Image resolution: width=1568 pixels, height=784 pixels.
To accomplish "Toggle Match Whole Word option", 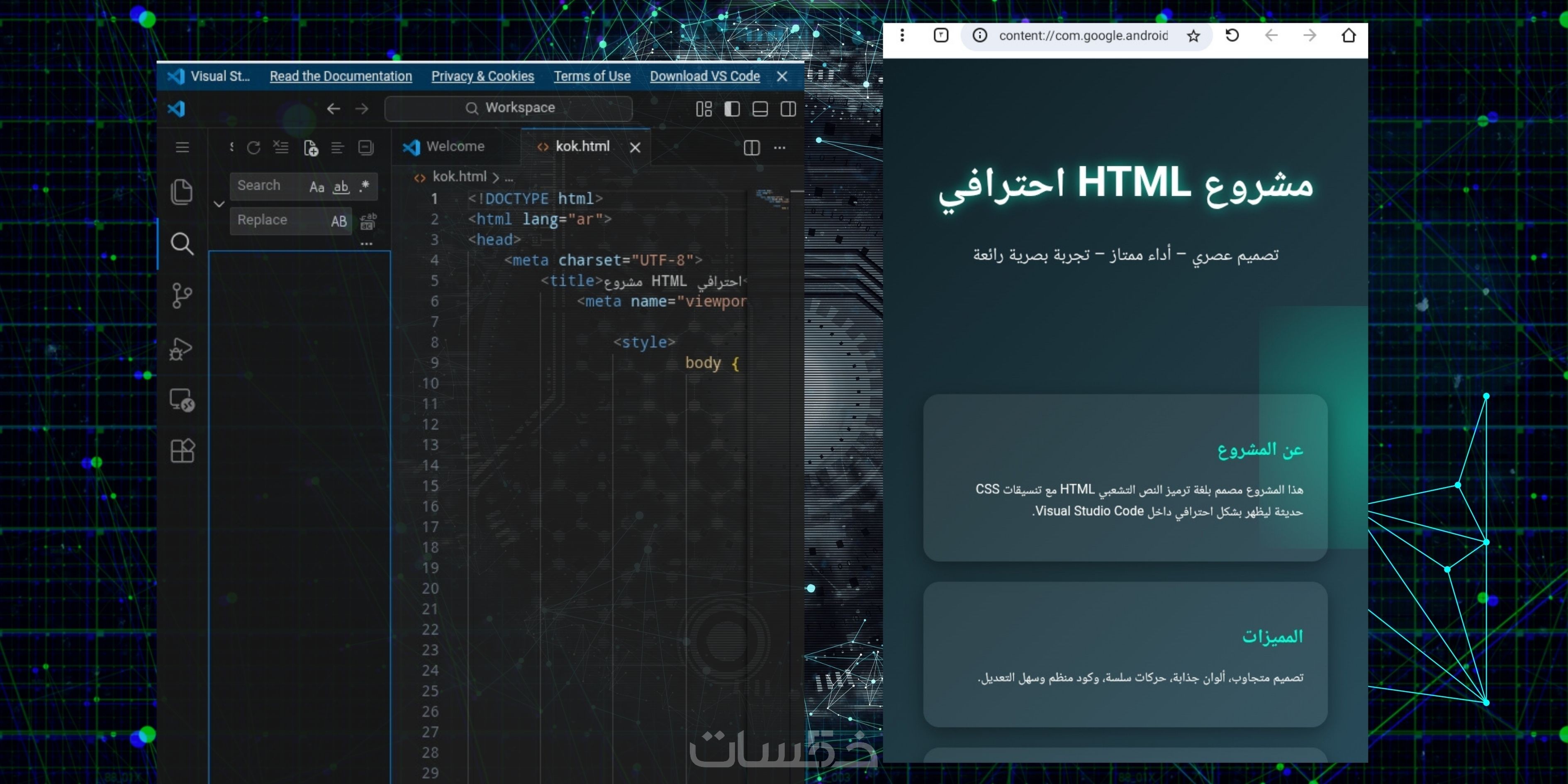I will (341, 186).
